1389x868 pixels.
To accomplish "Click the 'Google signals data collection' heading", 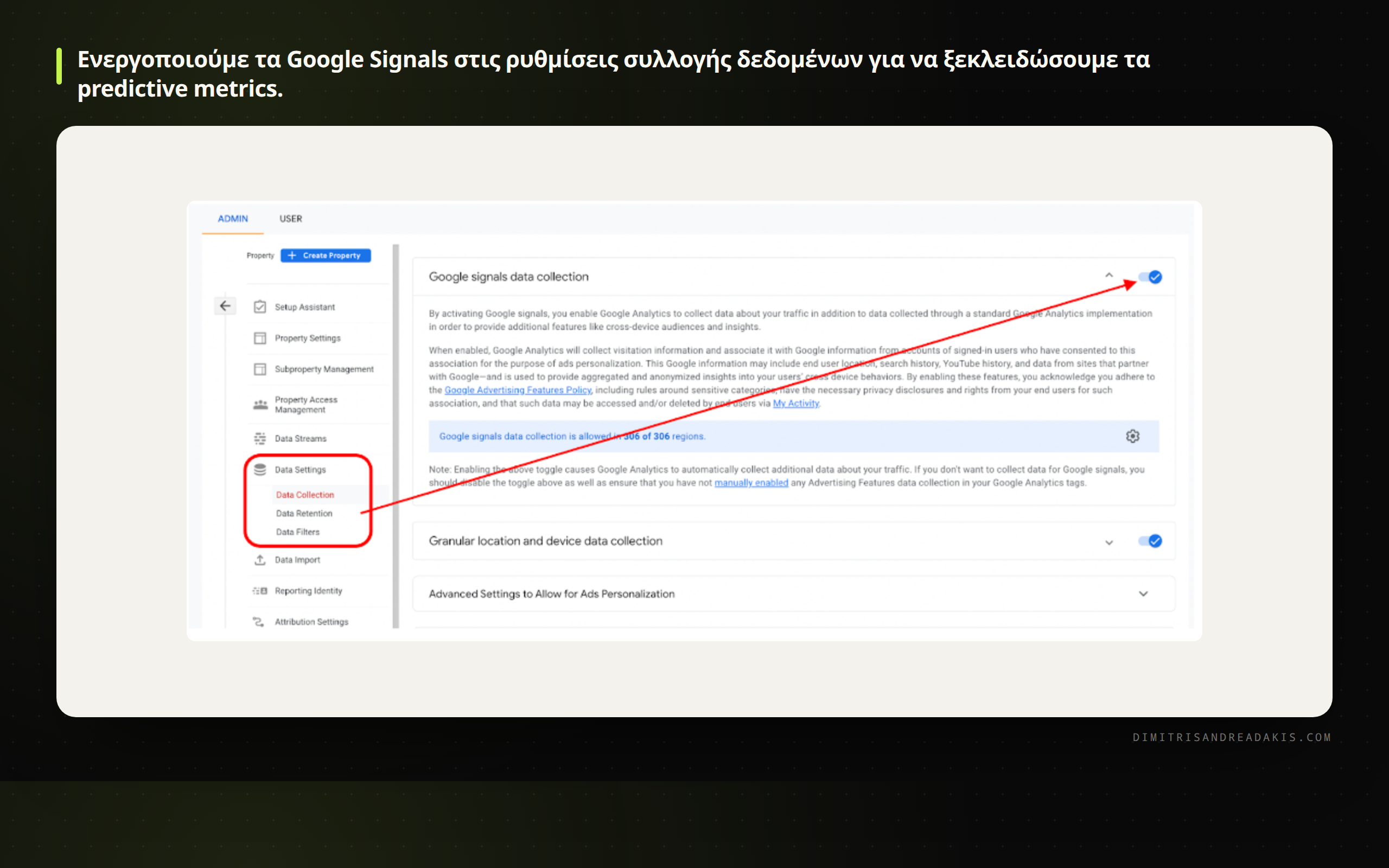I will 508,277.
